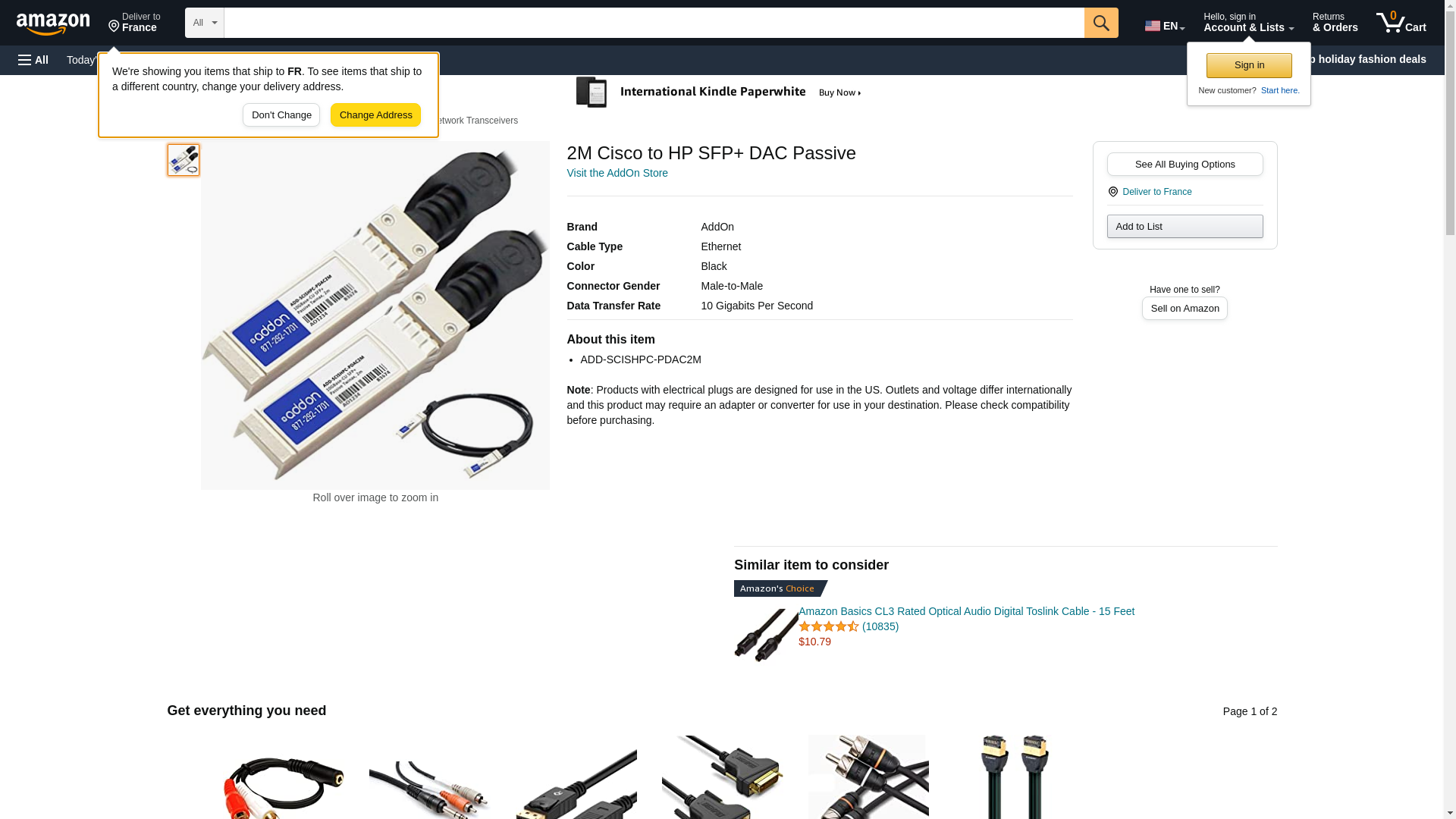Click the yellow Sign in button

tap(1249, 65)
